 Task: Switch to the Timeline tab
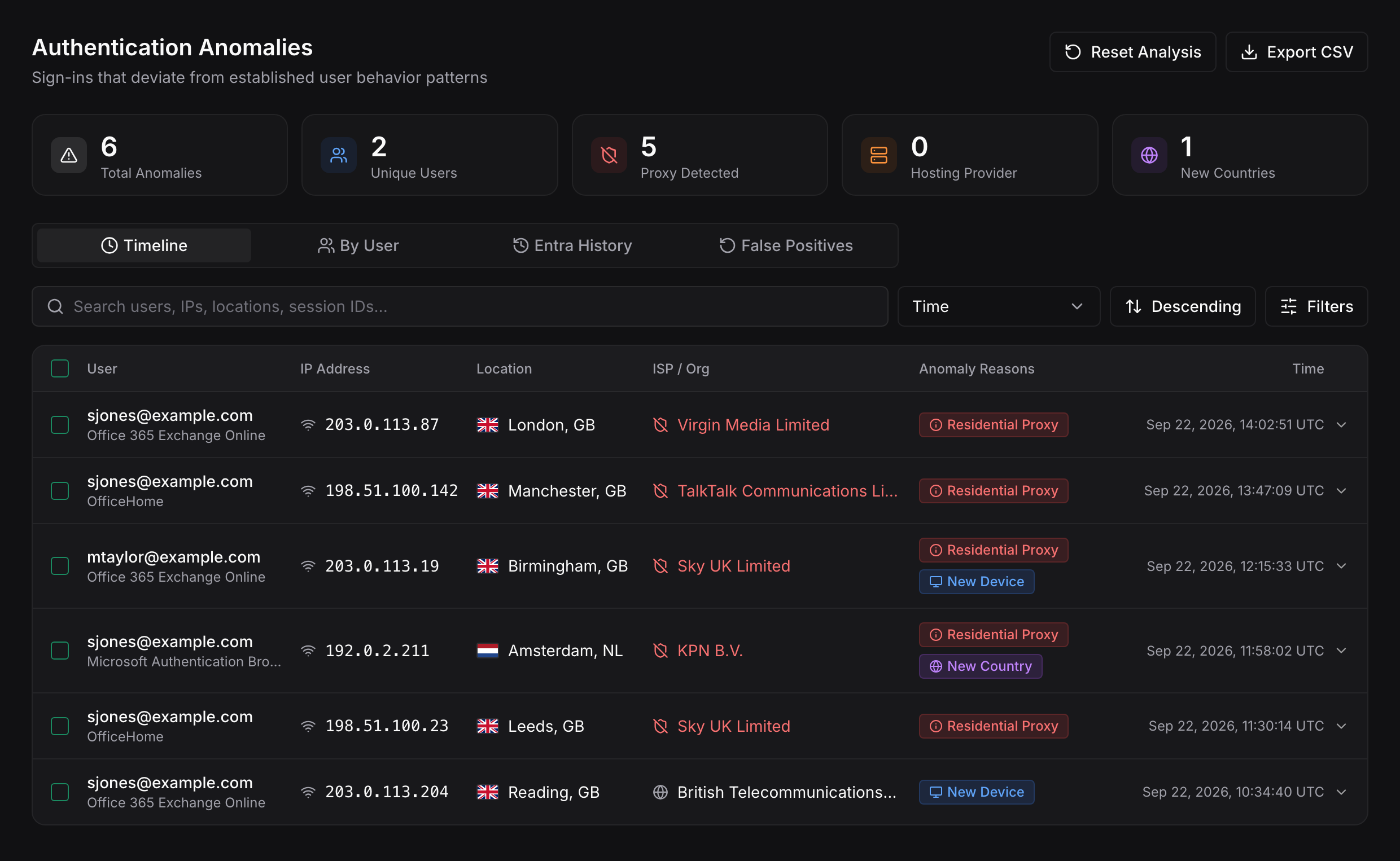pos(144,245)
